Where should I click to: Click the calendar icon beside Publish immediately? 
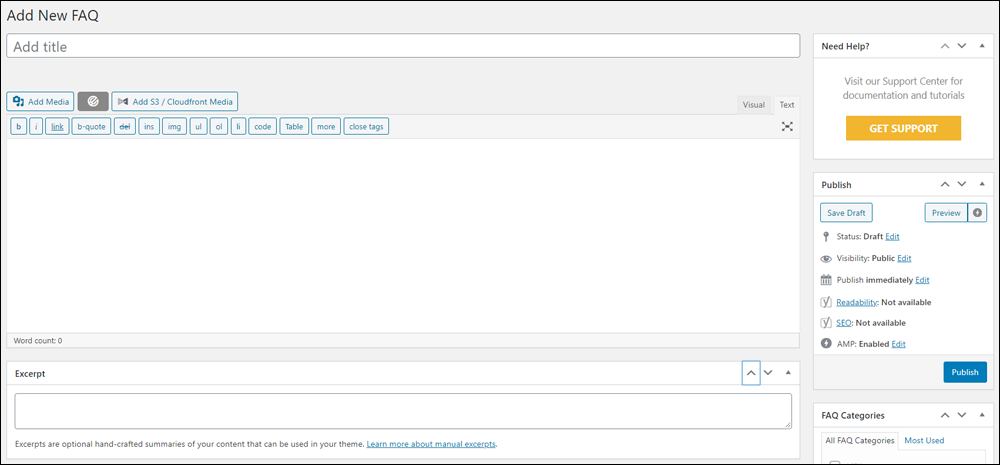tap(826, 280)
